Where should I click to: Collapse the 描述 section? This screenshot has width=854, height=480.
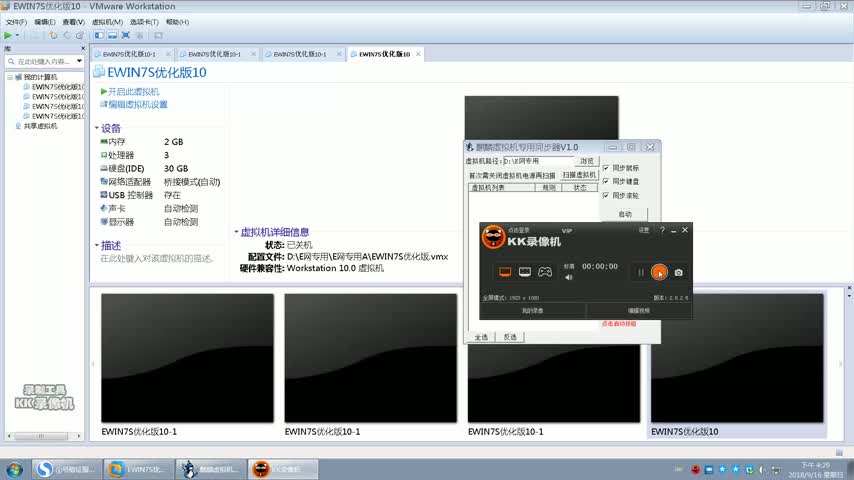click(97, 245)
